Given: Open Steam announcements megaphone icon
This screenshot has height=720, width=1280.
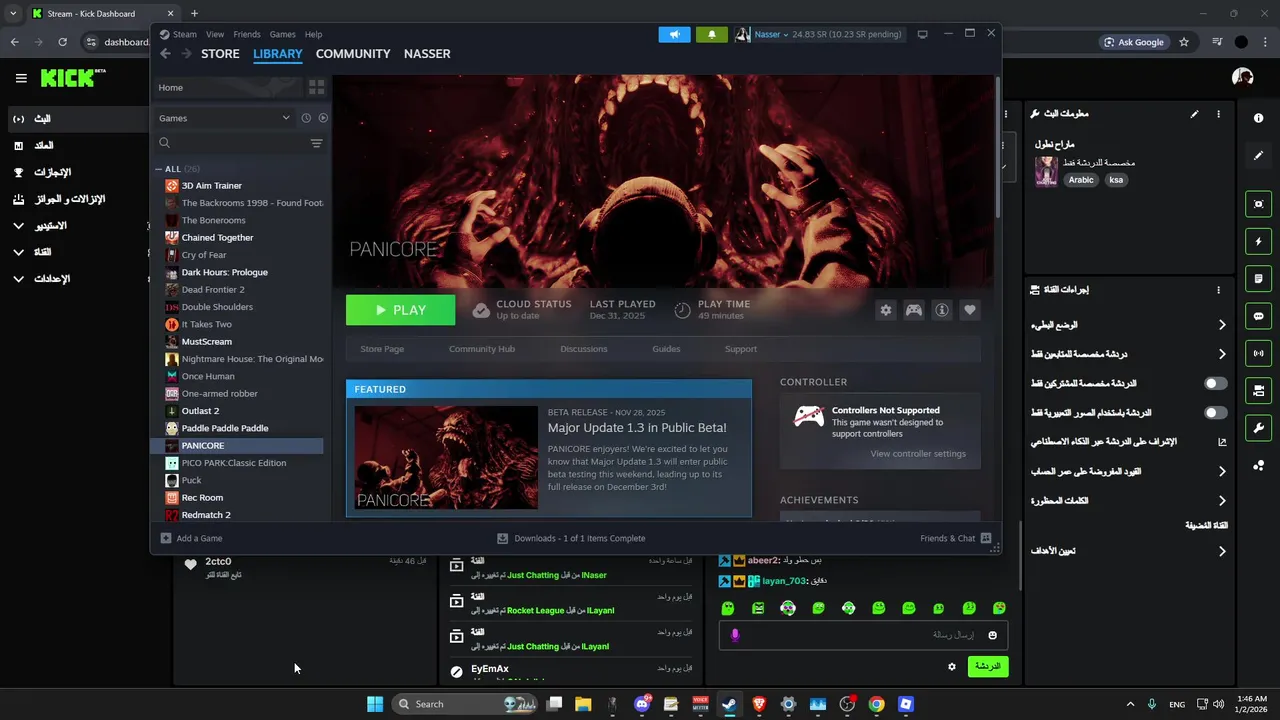Looking at the screenshot, I should click(674, 34).
